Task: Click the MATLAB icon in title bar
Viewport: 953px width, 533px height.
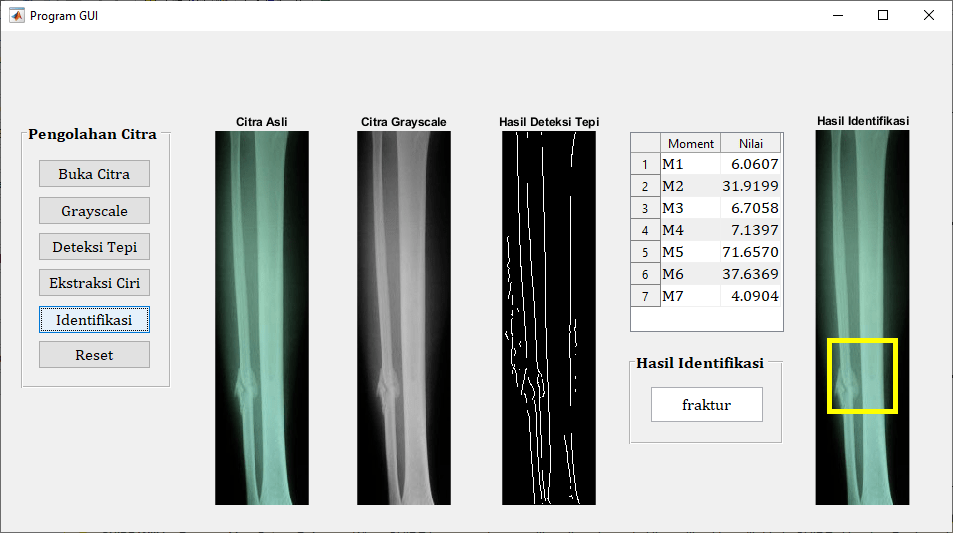Action: coord(16,15)
